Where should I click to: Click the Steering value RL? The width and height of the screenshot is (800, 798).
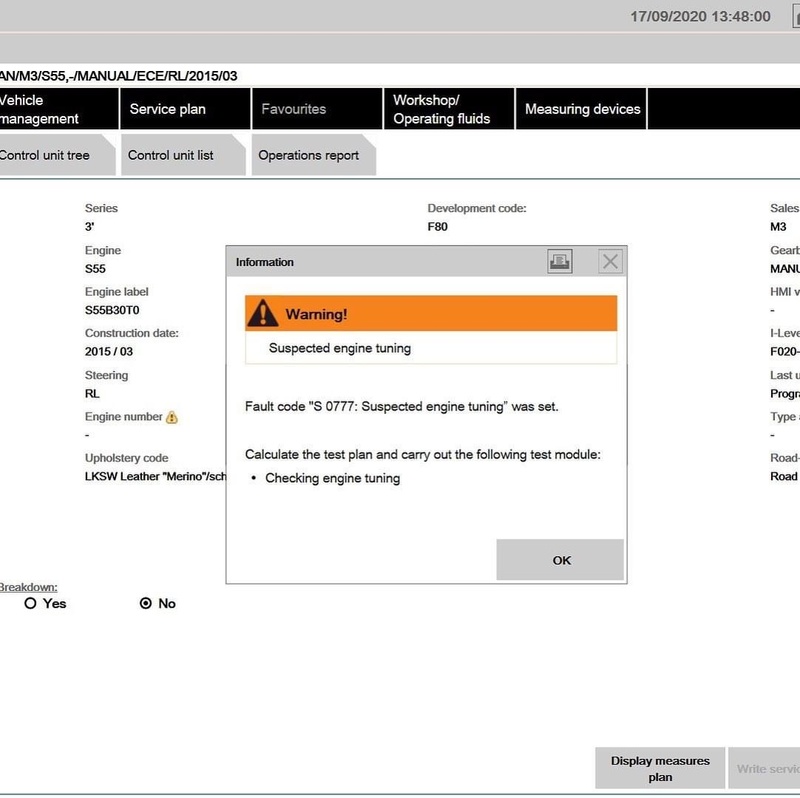point(92,393)
